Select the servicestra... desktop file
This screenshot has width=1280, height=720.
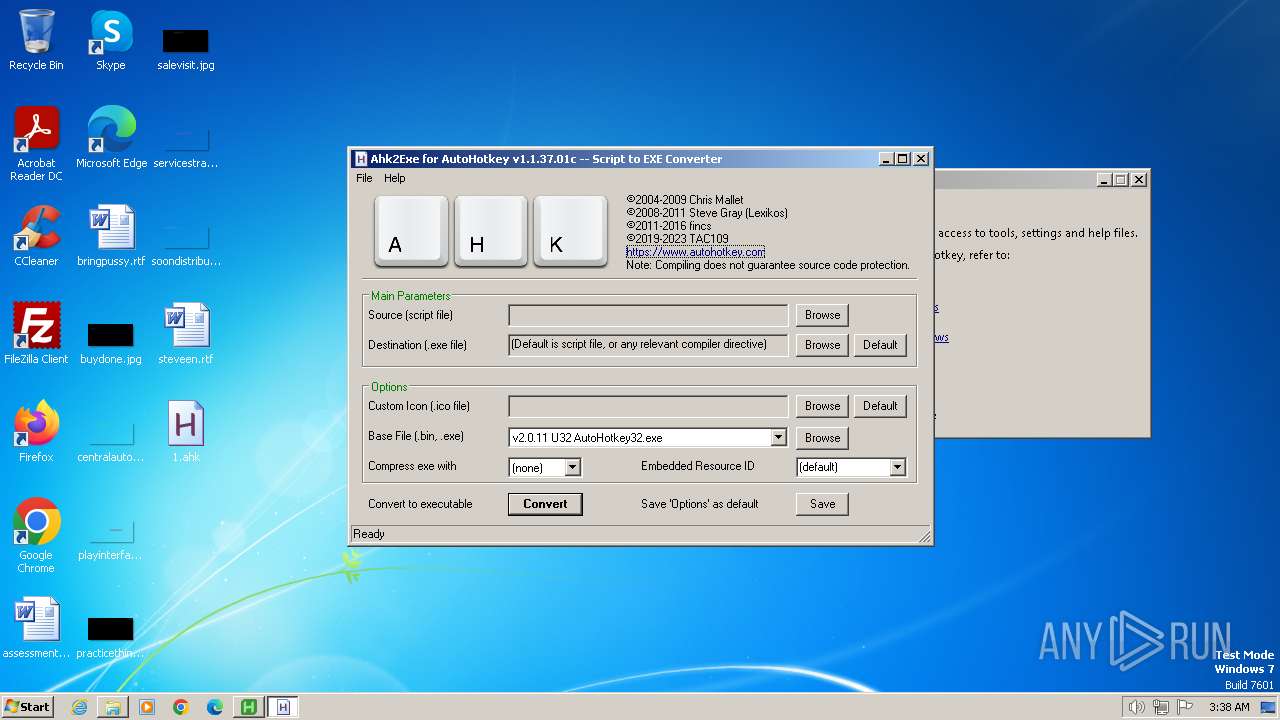pyautogui.click(x=185, y=146)
